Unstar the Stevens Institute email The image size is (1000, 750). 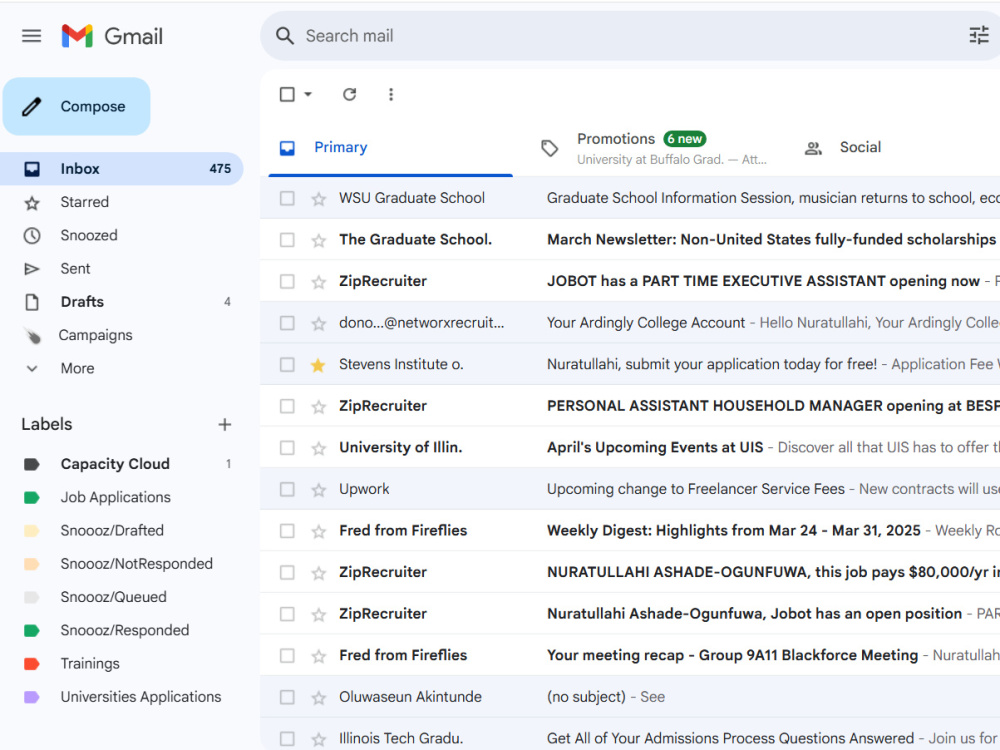(x=318, y=365)
